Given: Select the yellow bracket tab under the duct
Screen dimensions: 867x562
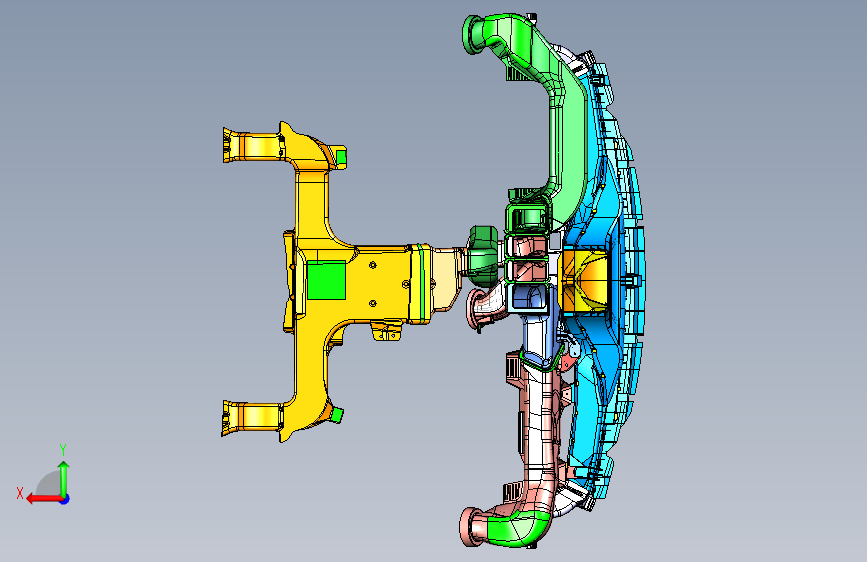Looking at the screenshot, I should 386,331.
